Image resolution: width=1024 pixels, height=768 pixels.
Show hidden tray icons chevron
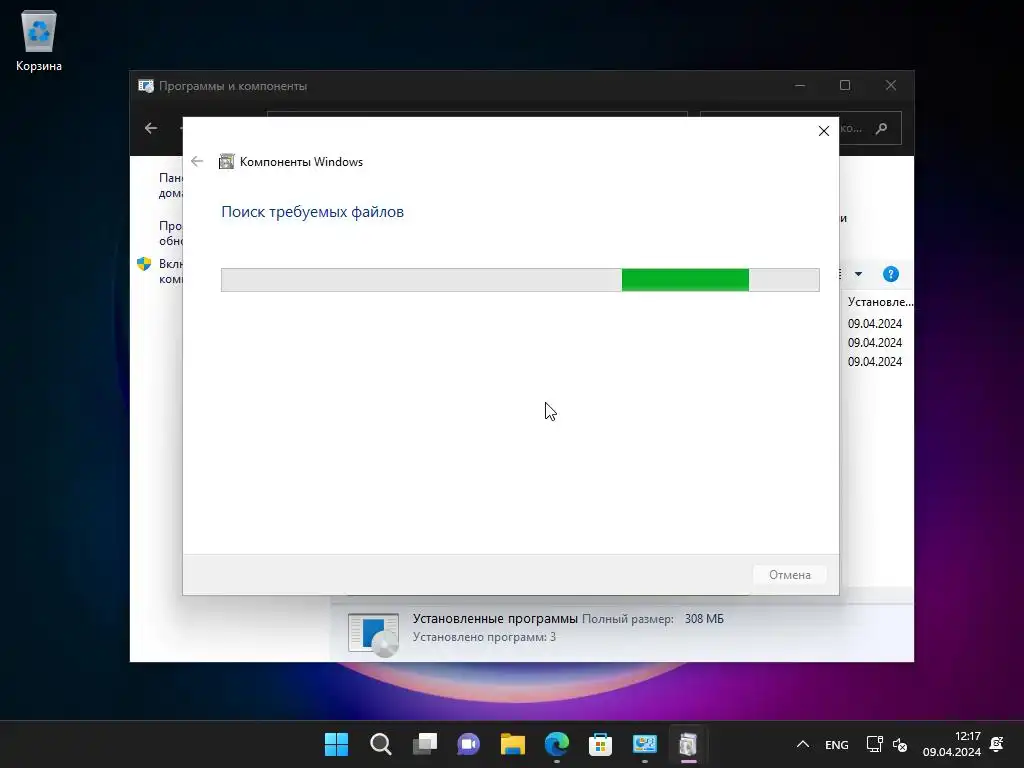(x=803, y=744)
